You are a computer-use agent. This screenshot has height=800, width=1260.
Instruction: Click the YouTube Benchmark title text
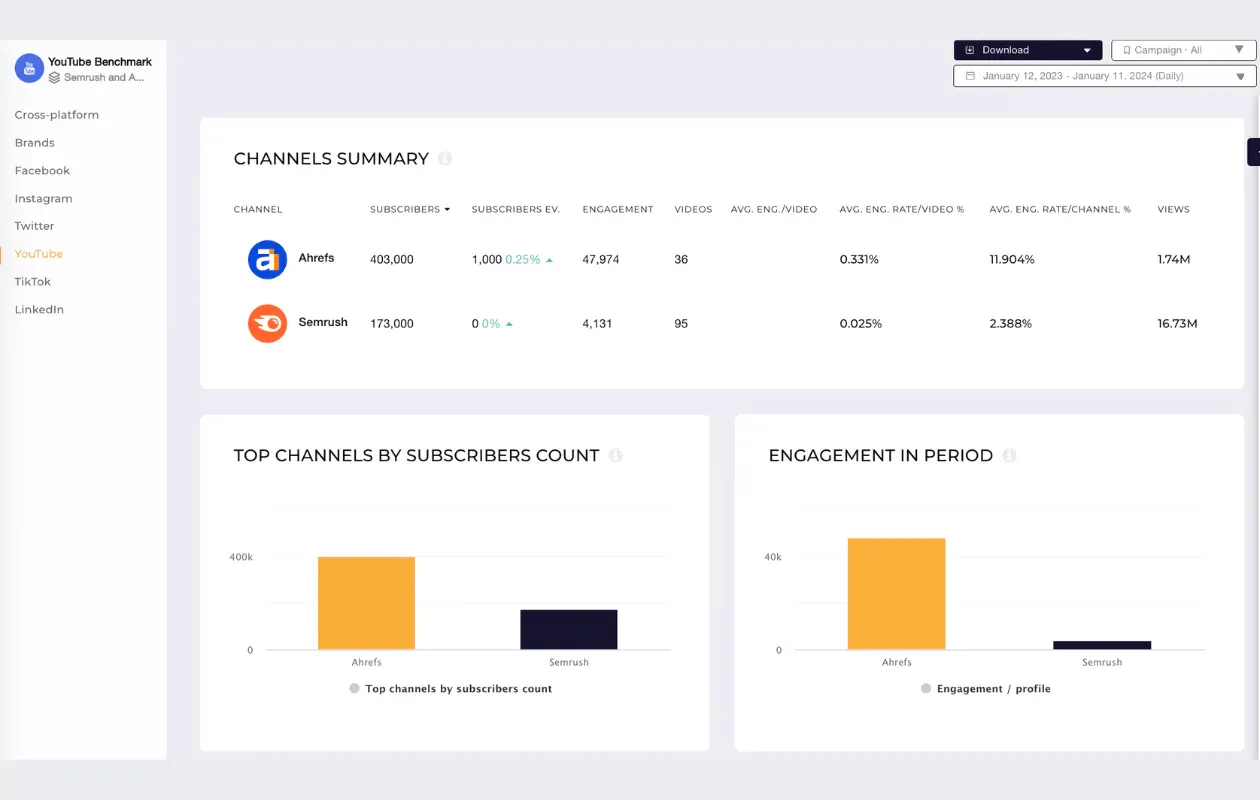point(100,62)
